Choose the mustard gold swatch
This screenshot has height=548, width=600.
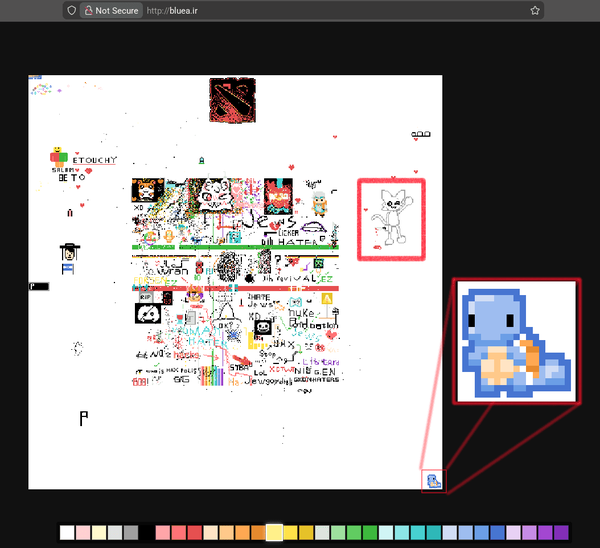click(306, 532)
